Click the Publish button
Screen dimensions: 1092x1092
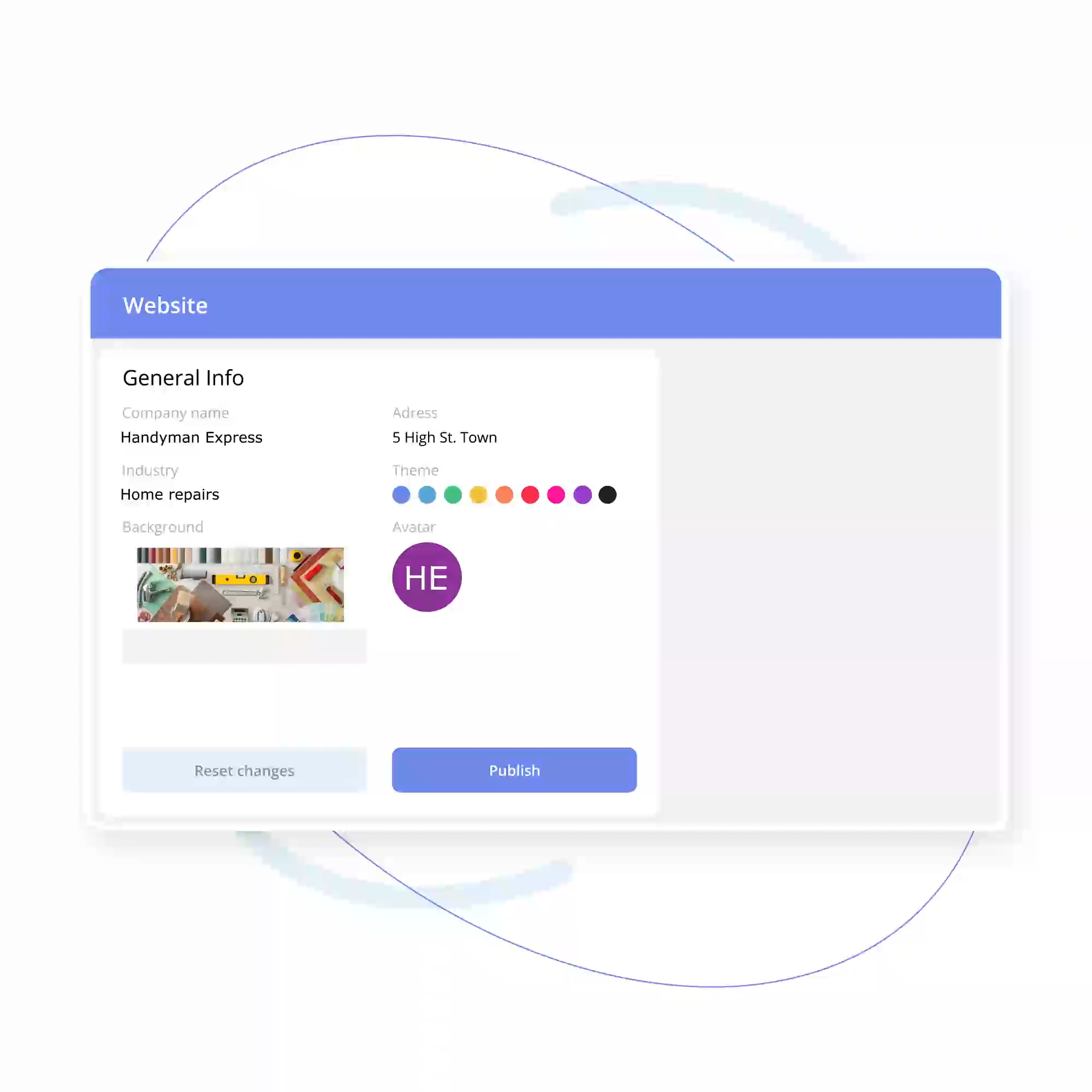(x=514, y=770)
